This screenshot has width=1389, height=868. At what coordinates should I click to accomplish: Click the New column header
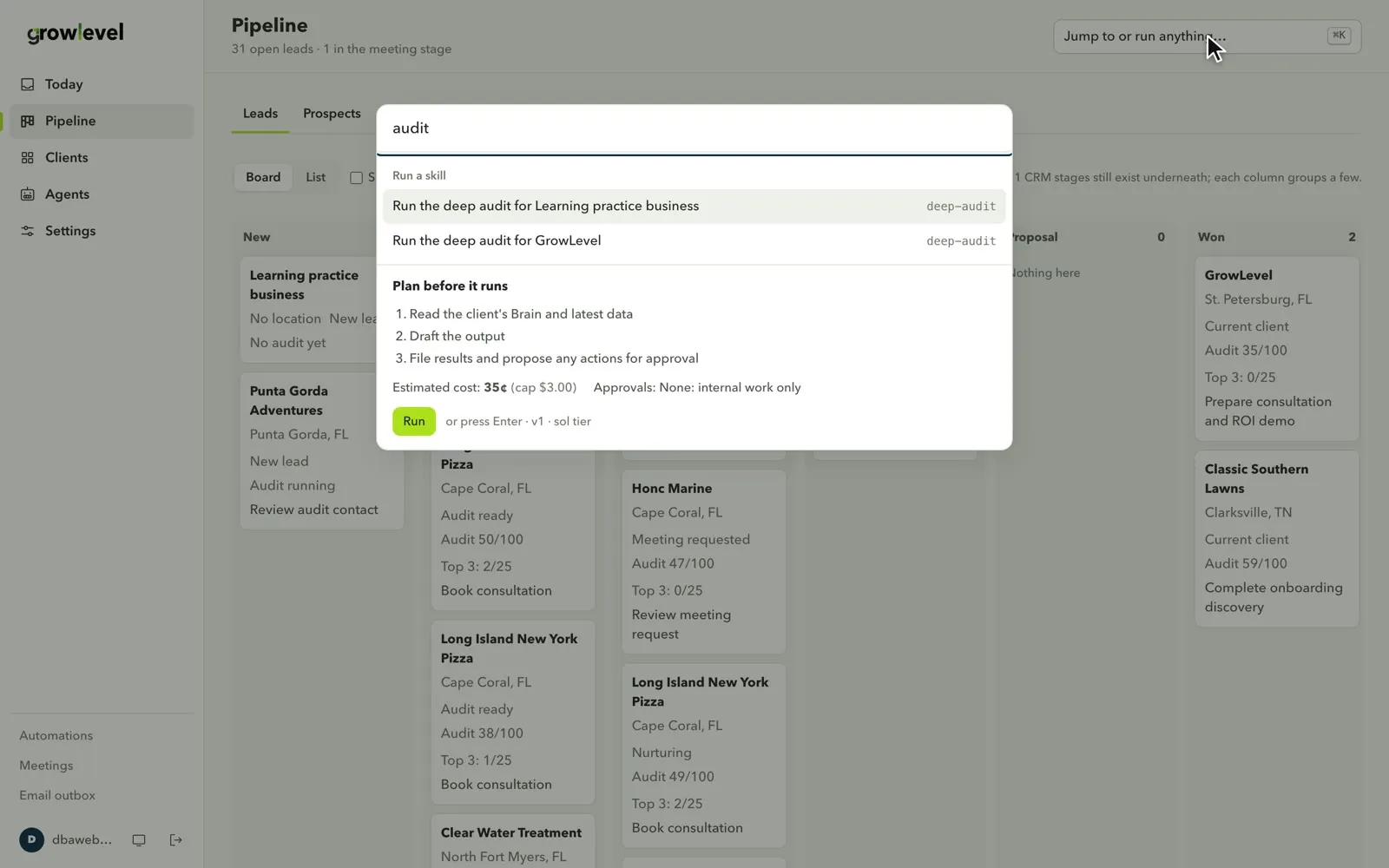click(x=256, y=237)
